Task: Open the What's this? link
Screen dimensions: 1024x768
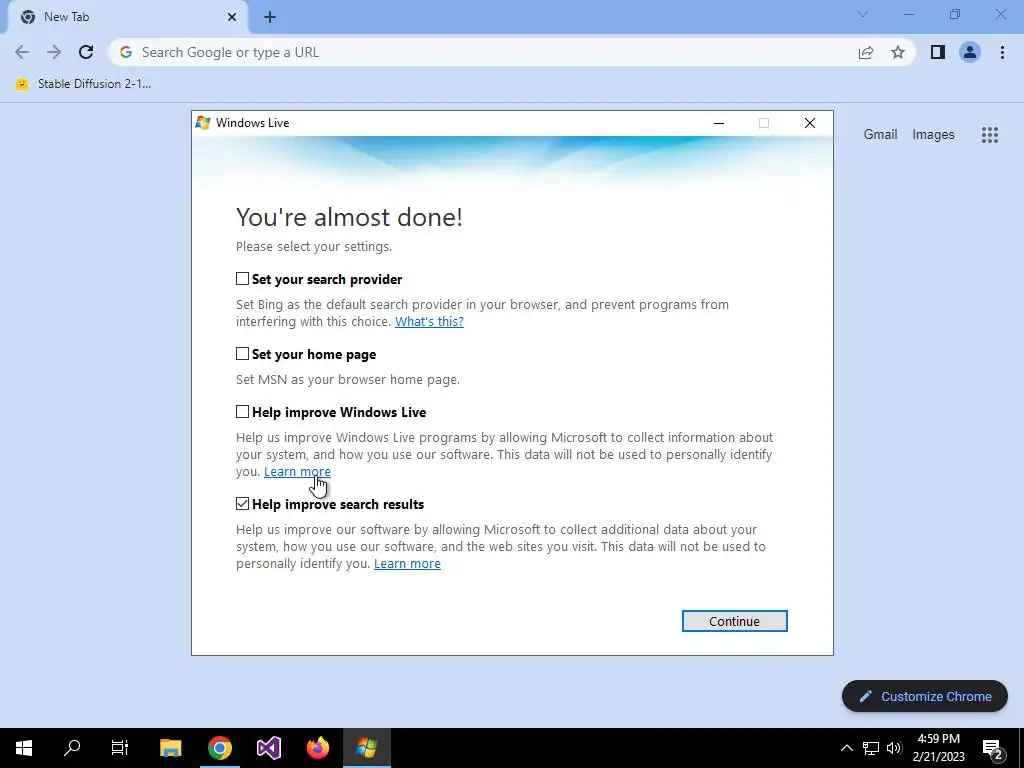Action: pos(429,321)
